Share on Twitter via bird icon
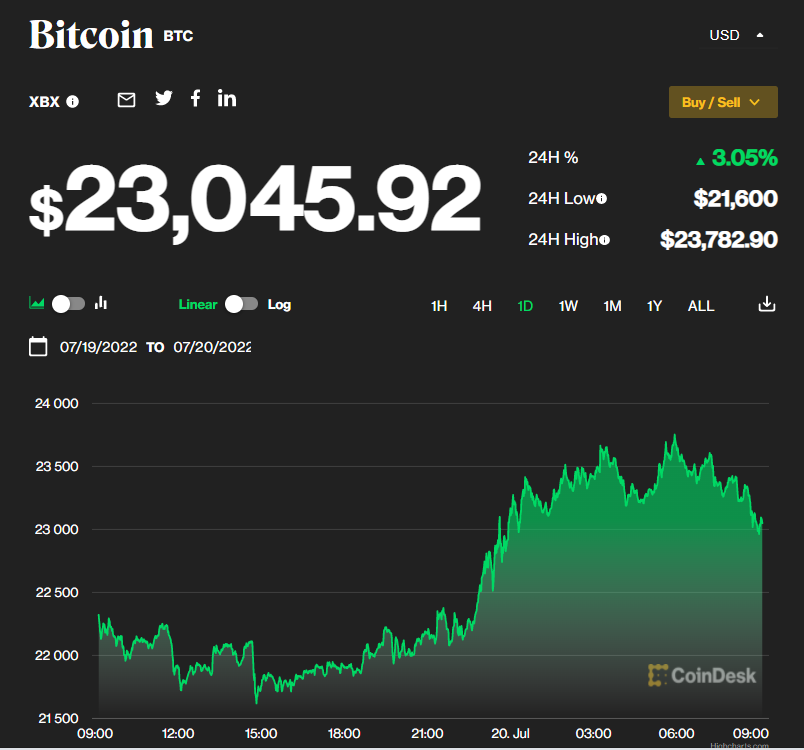 (x=164, y=98)
